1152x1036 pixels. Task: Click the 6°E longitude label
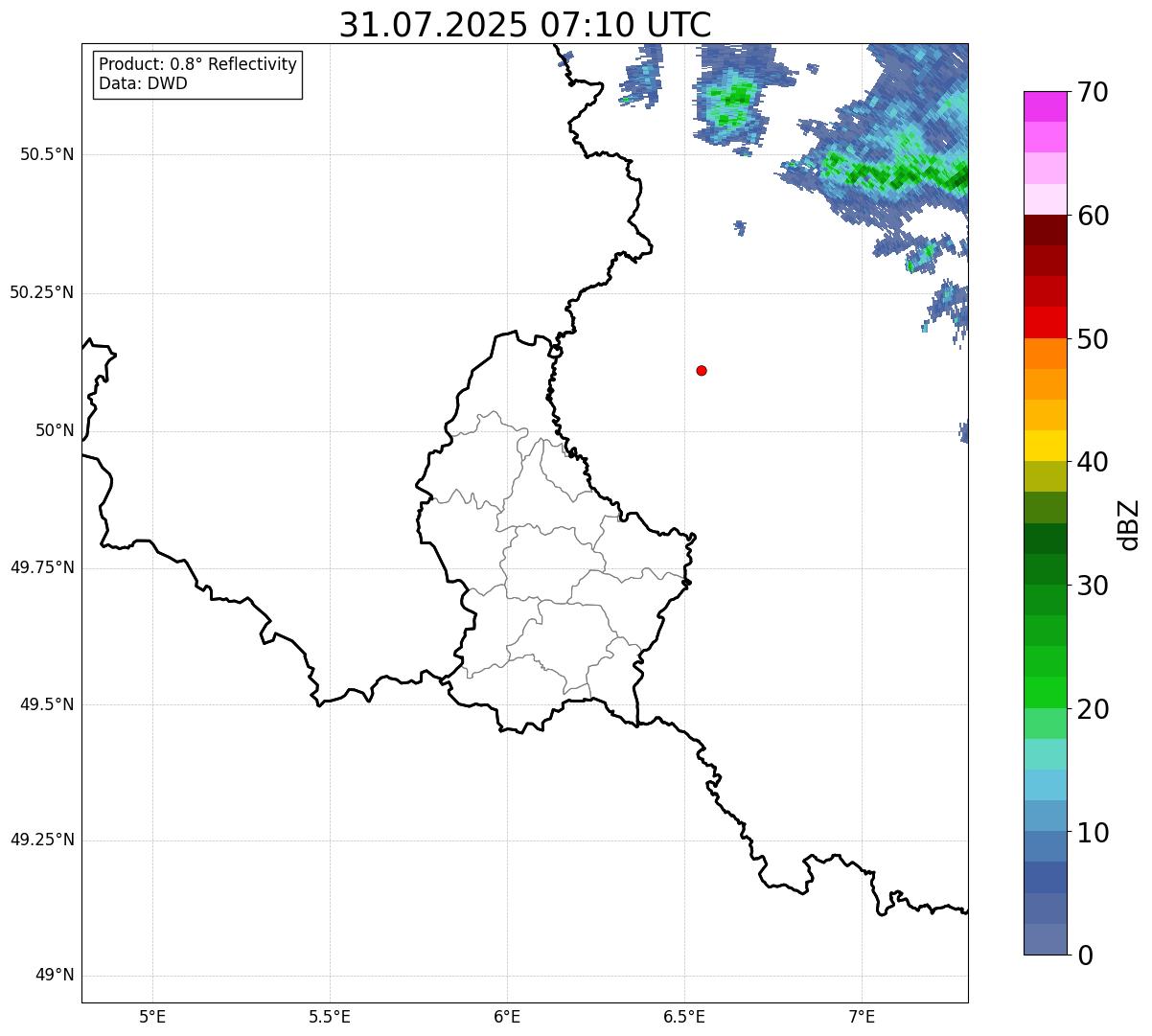[x=507, y=1017]
